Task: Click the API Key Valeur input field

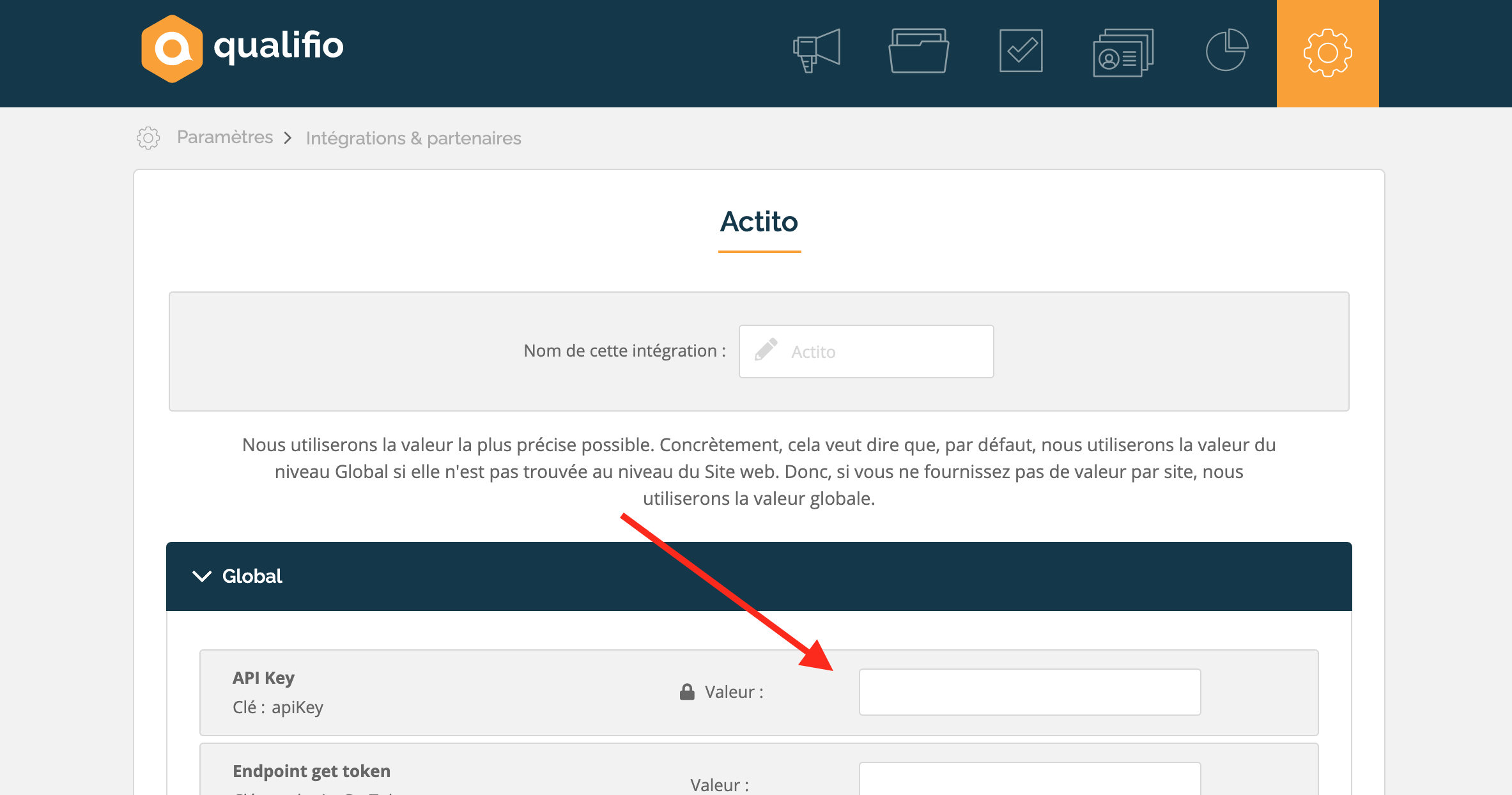Action: pos(1030,692)
